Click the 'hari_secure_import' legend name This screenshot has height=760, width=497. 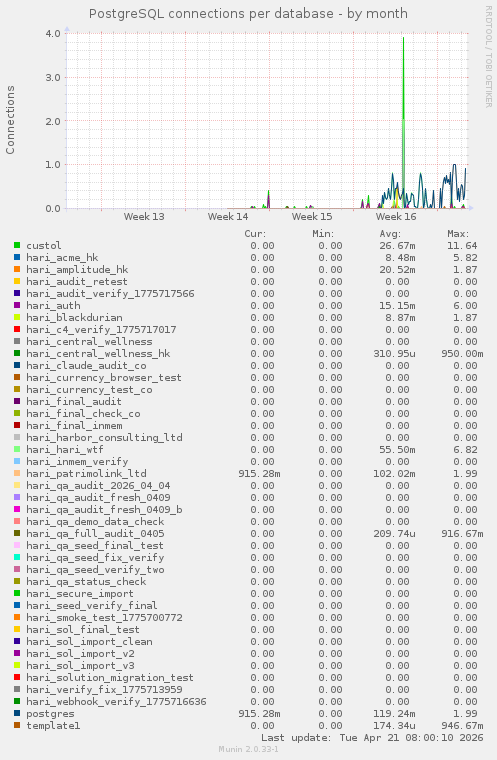click(x=80, y=594)
